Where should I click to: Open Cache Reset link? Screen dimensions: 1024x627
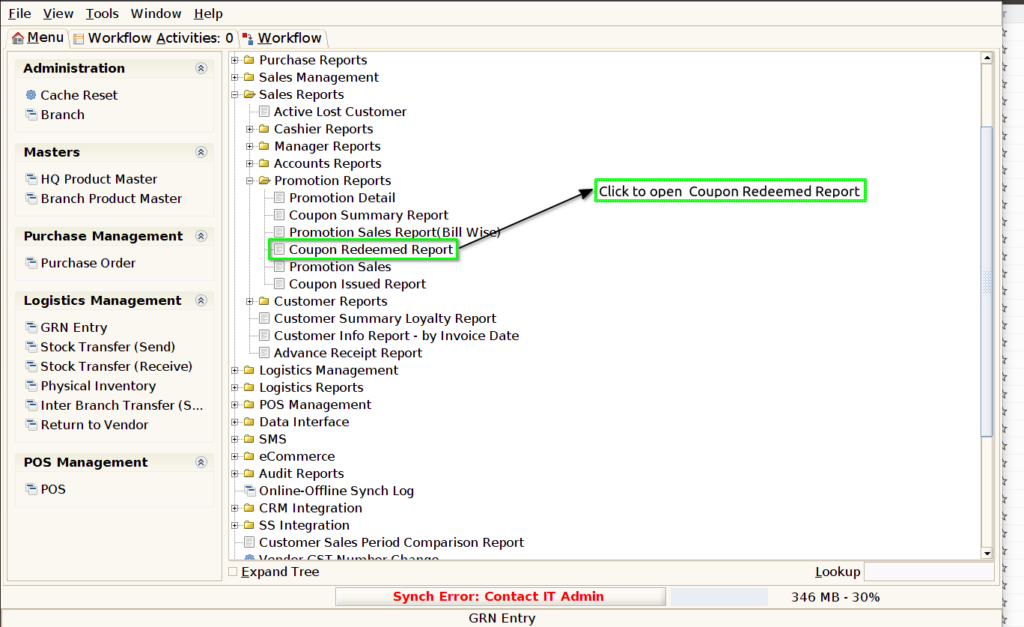tap(79, 95)
